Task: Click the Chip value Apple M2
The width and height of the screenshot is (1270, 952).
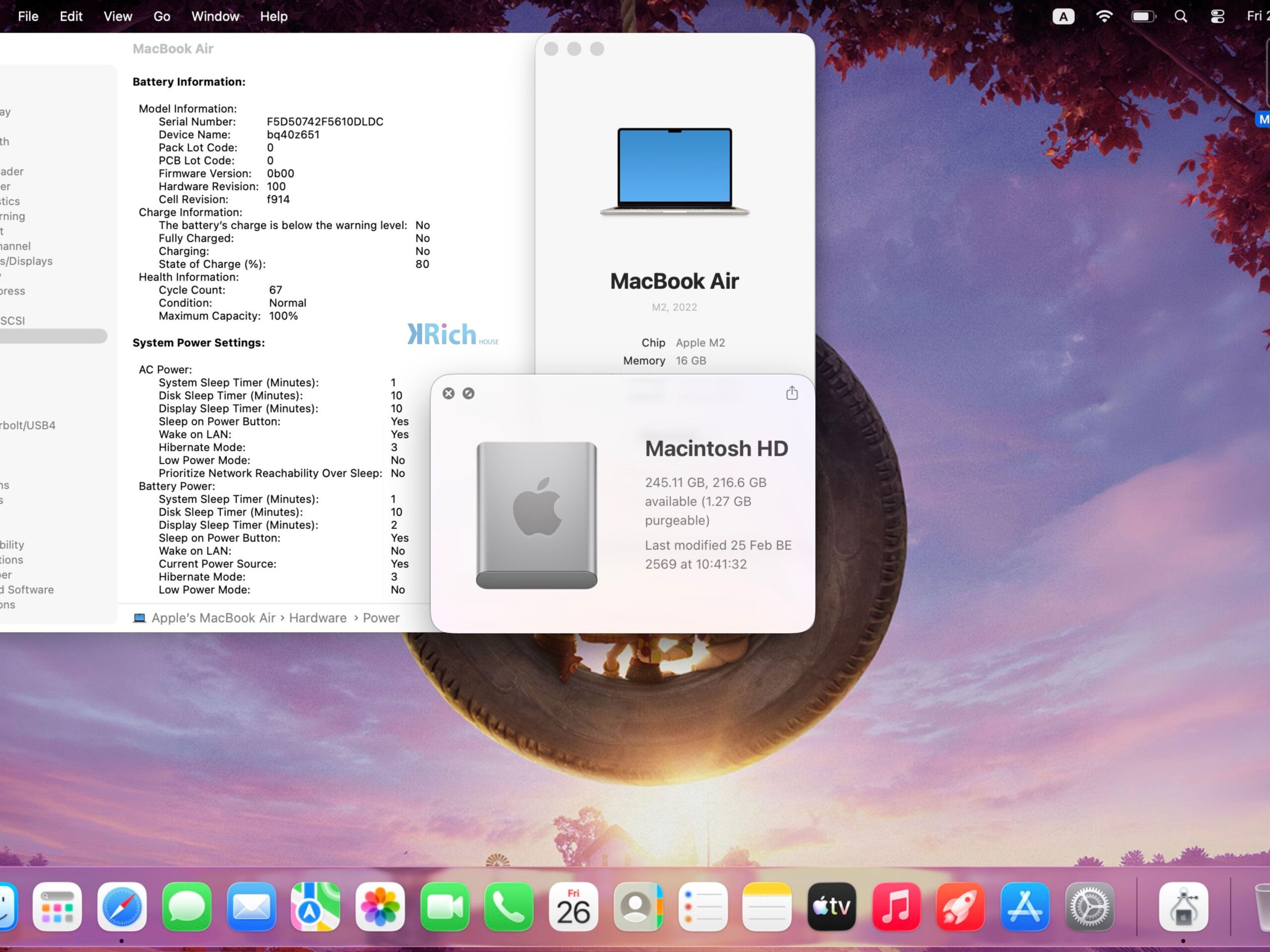Action: (700, 343)
